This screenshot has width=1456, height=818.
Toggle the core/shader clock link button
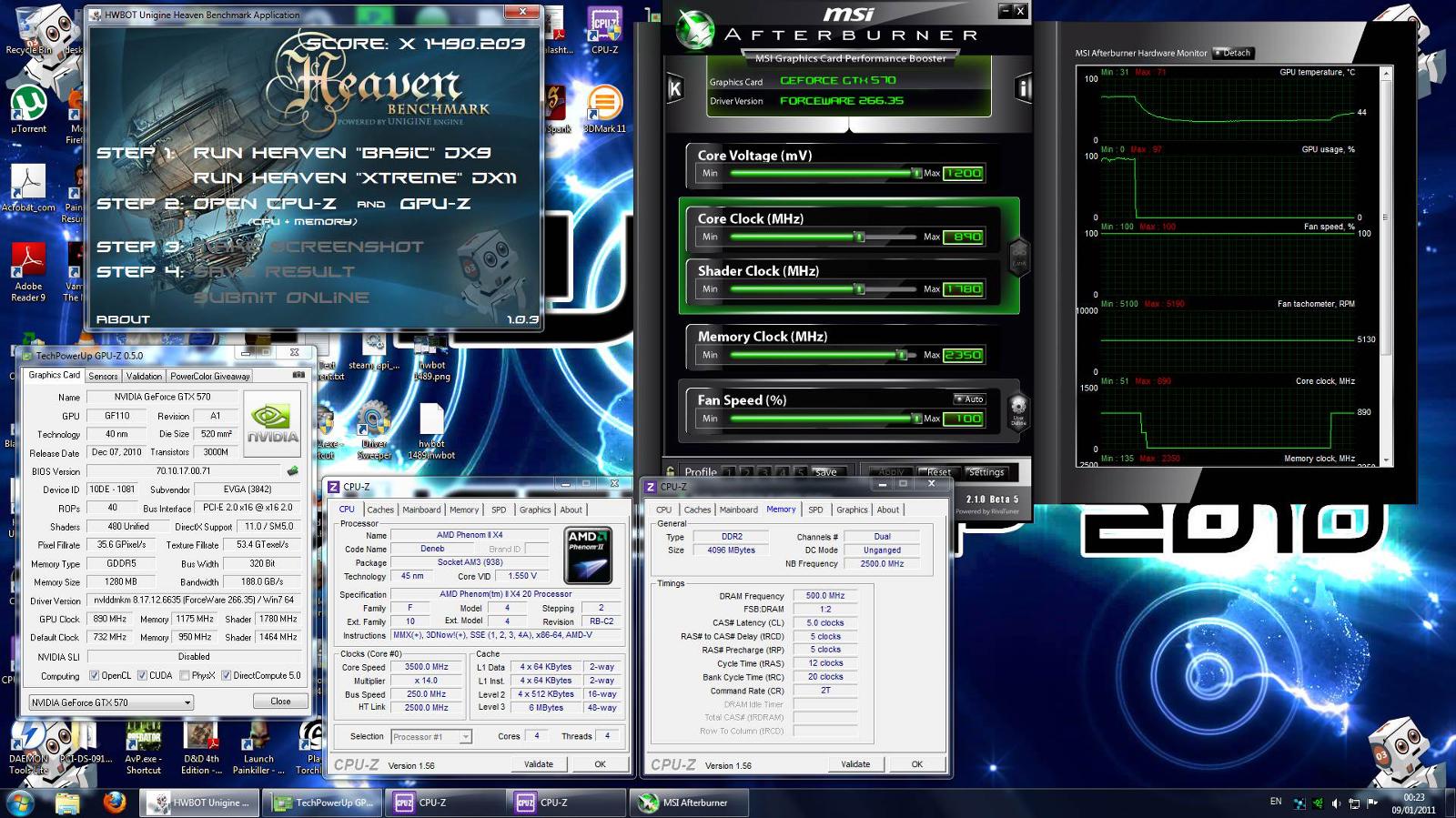pyautogui.click(x=1018, y=256)
